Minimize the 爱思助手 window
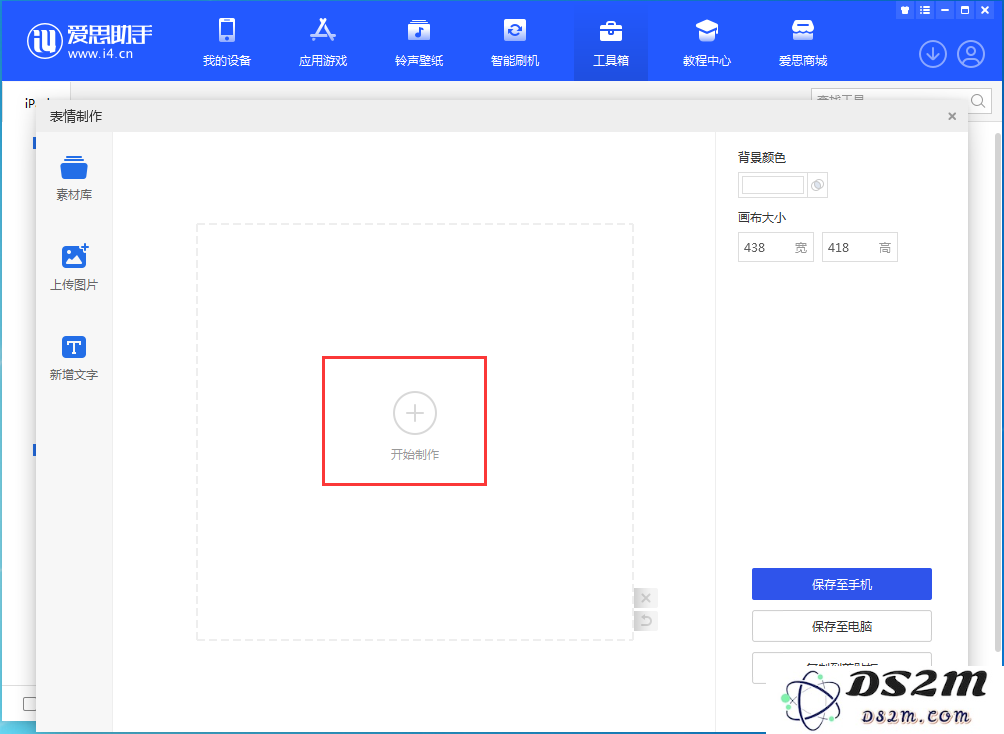 click(944, 10)
